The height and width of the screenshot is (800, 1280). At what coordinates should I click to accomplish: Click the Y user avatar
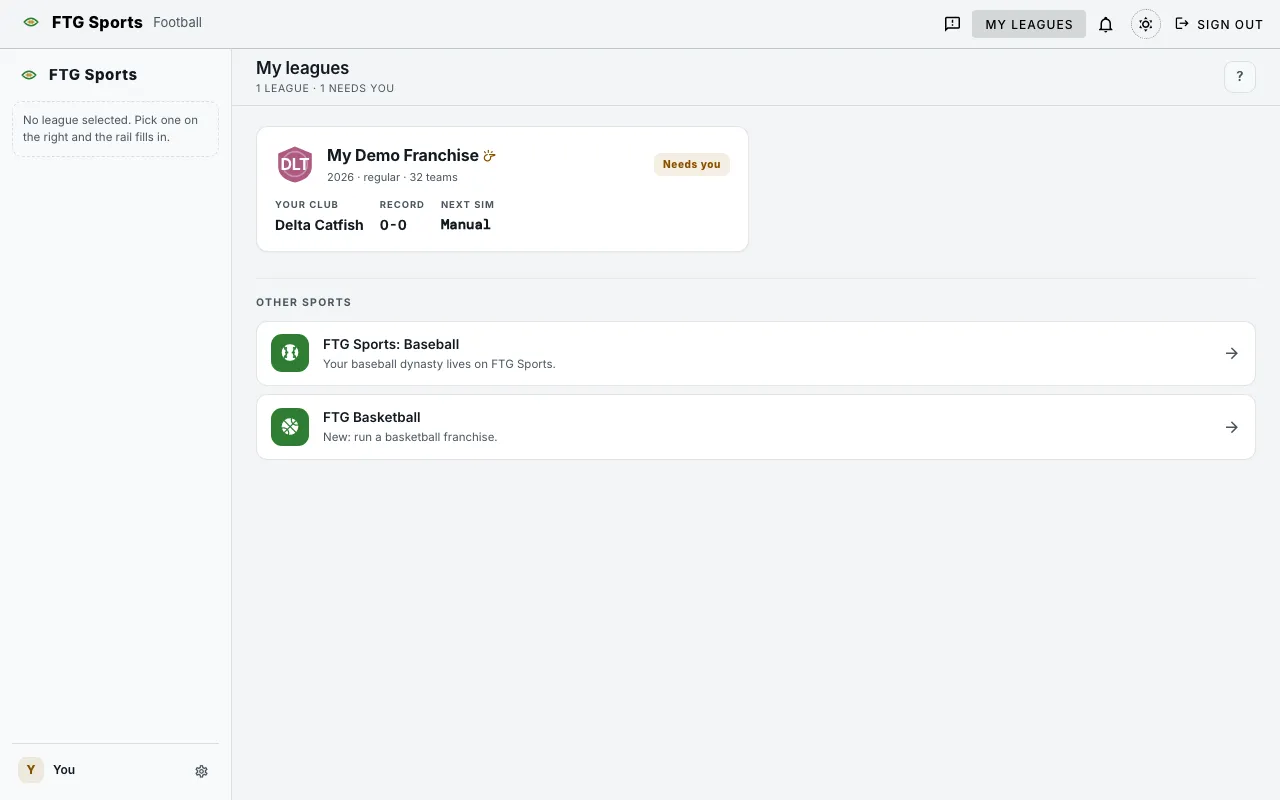[31, 769]
